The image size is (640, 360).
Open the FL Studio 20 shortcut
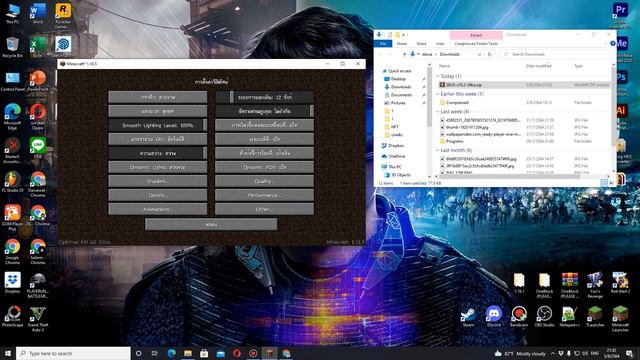(12, 182)
